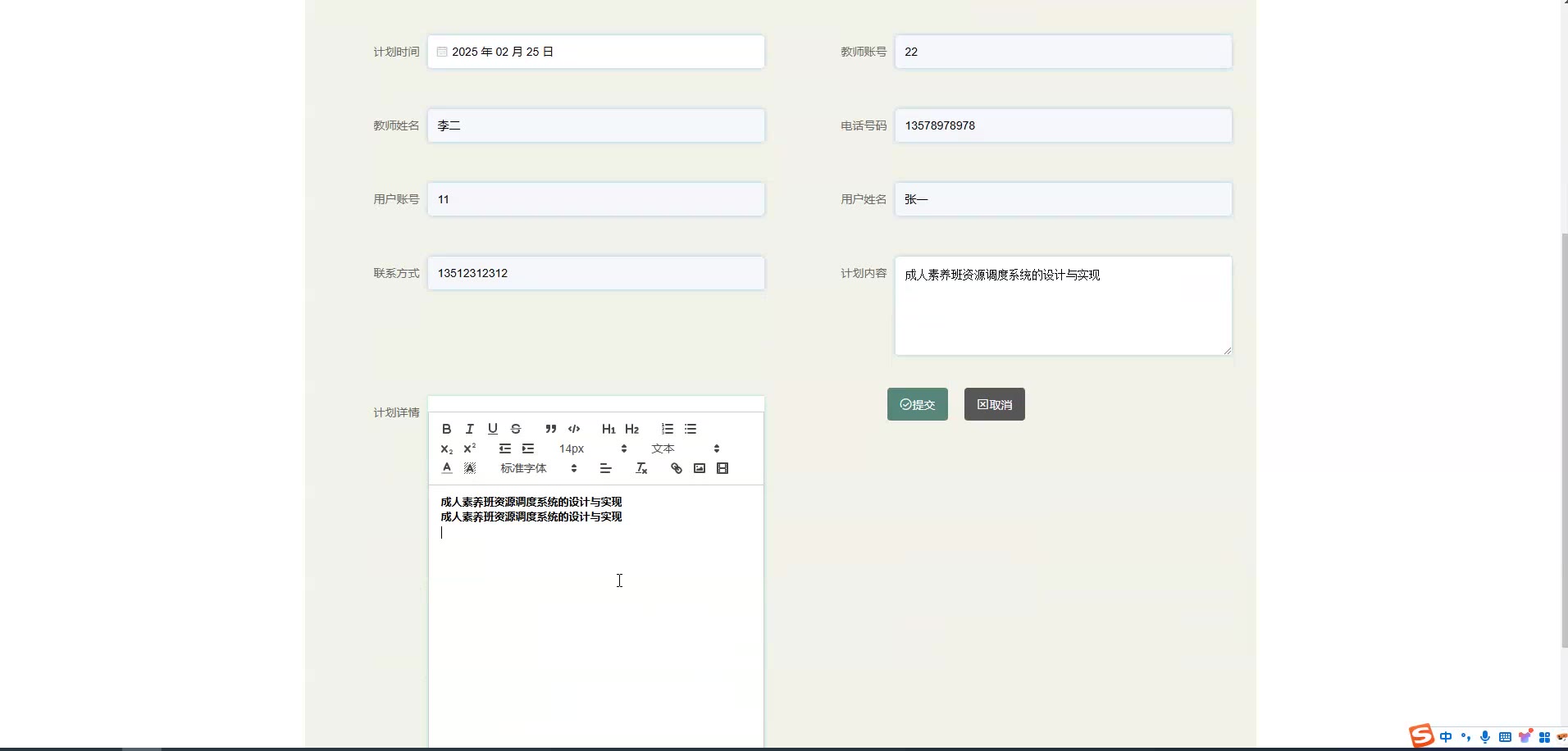Viewport: 1568px width, 751px height.
Task: Insert a hyperlink using the link icon
Action: (676, 468)
